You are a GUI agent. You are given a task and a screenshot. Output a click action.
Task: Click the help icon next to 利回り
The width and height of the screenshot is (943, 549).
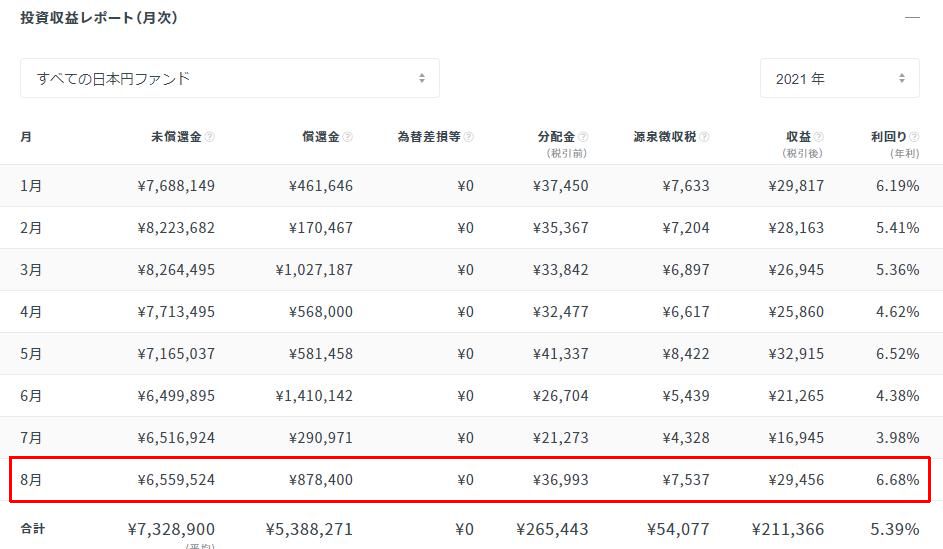(x=914, y=137)
